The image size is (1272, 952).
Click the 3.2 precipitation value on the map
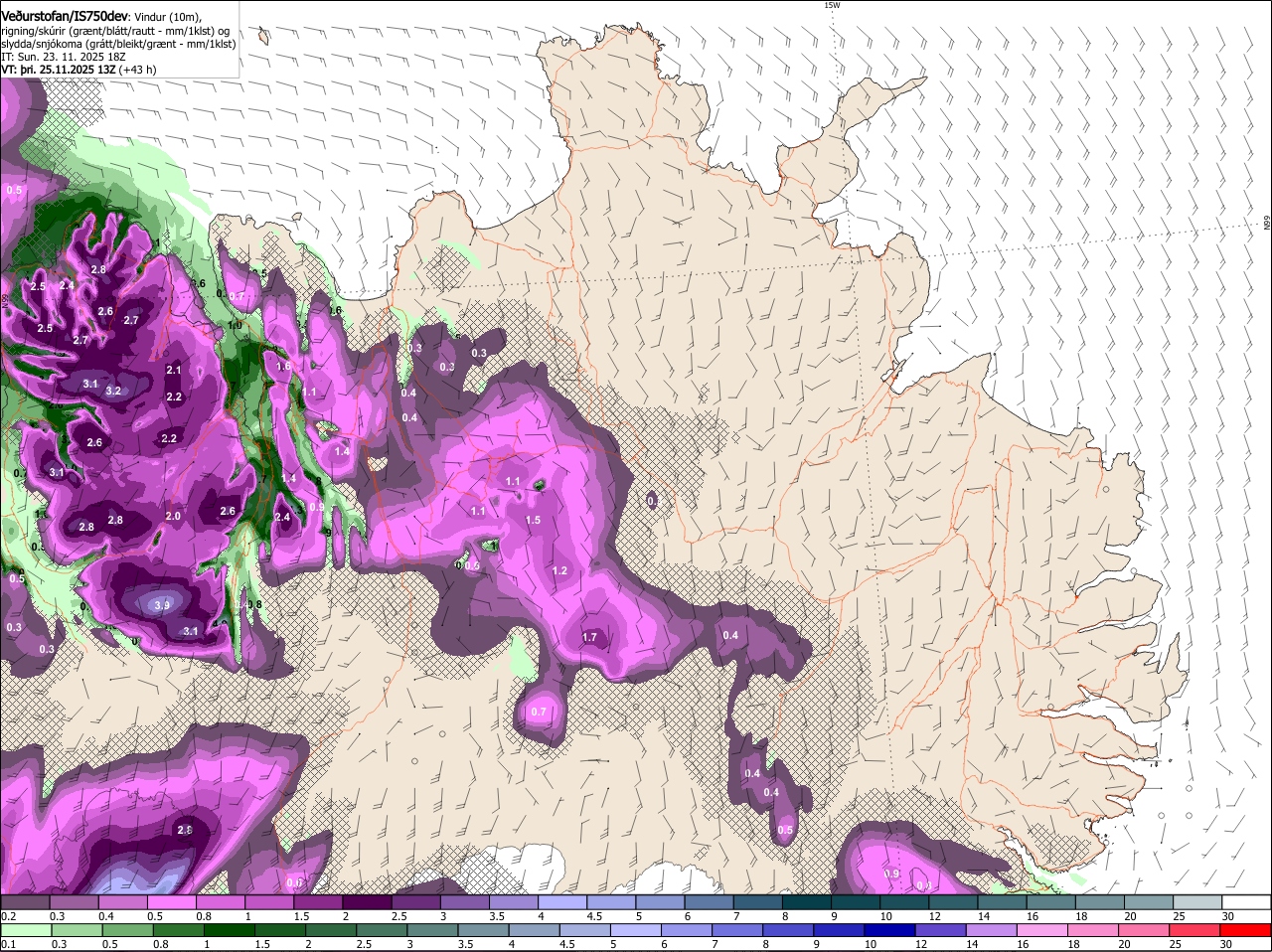[x=113, y=392]
